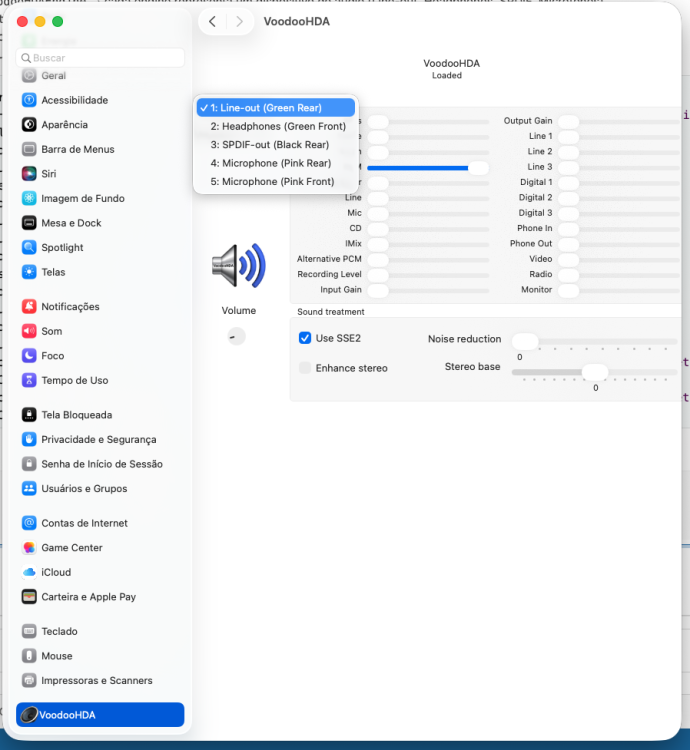The height and width of the screenshot is (750, 690).
Task: Adjust the Phone In slider
Action: [x=619, y=229]
